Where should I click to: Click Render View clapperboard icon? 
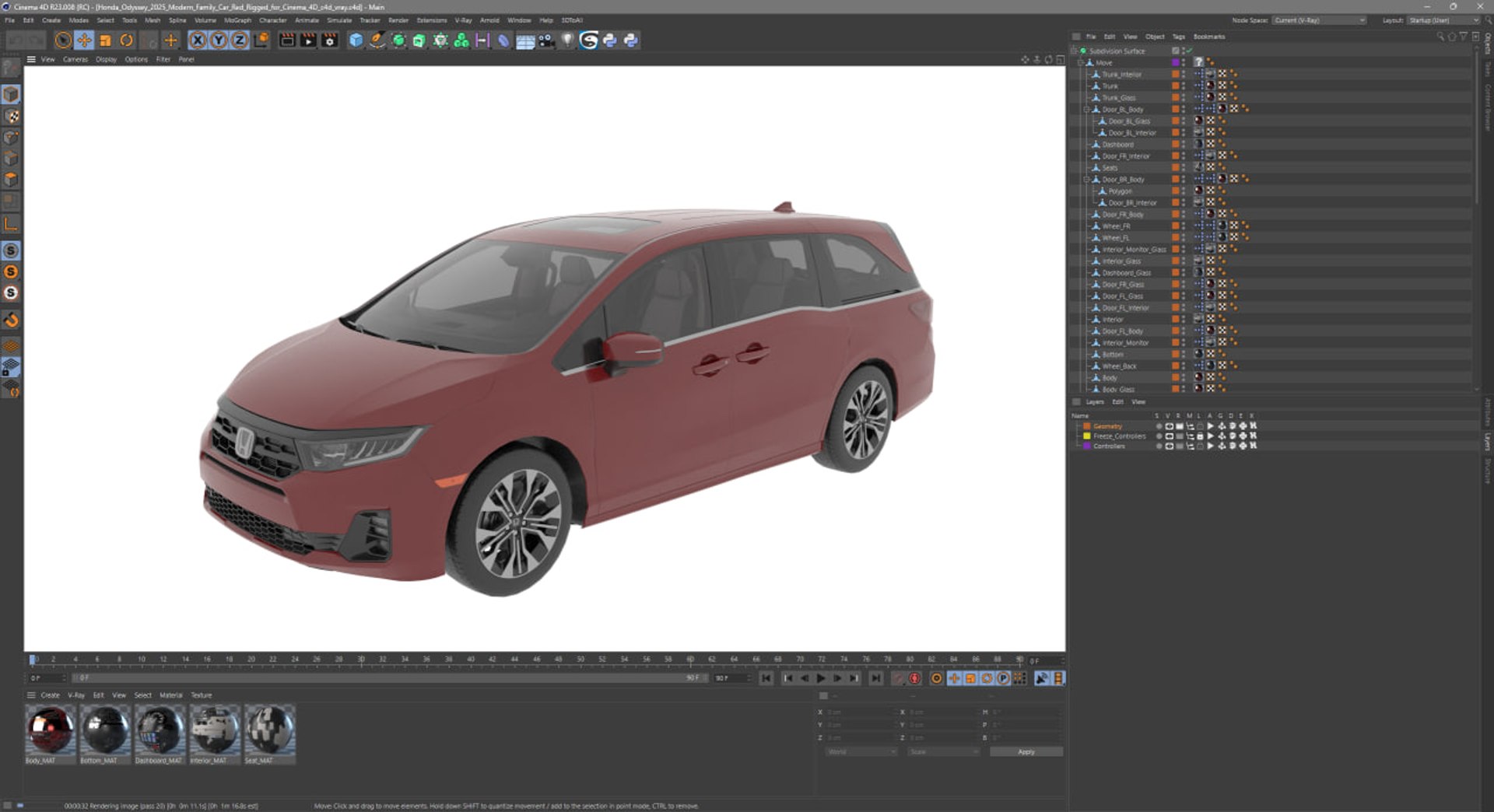coord(287,40)
